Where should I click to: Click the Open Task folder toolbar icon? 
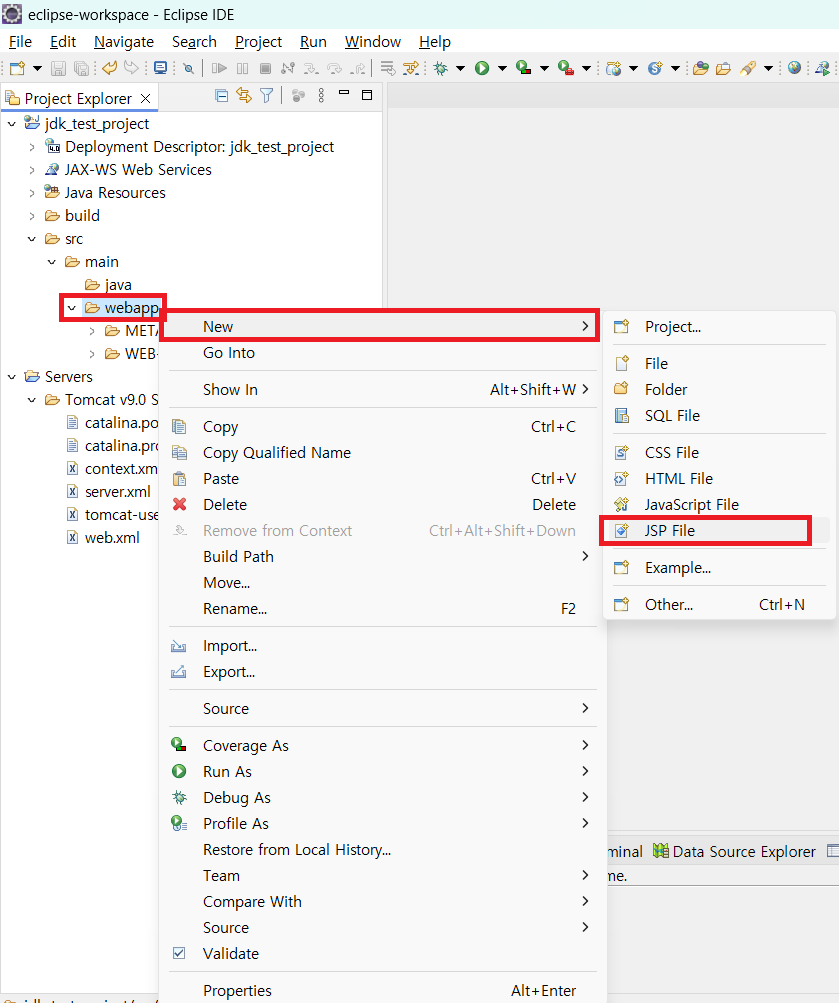pos(723,68)
